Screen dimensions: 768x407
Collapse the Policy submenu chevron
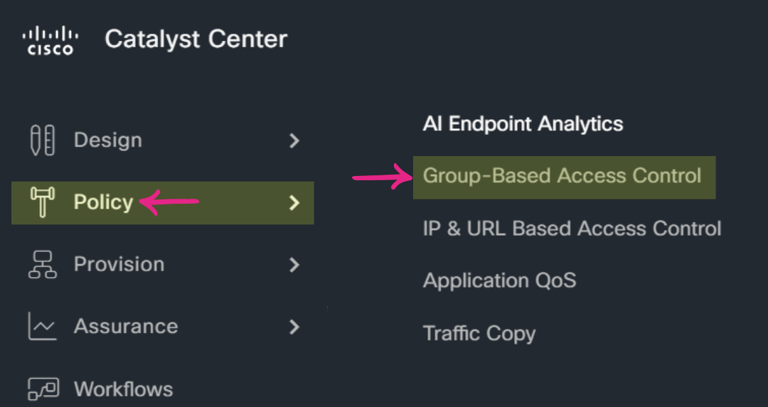[x=294, y=203]
